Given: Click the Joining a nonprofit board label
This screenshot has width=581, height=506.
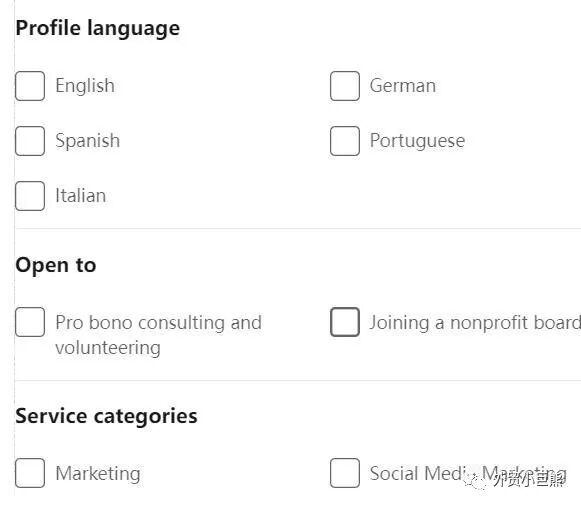Looking at the screenshot, I should pos(475,322).
